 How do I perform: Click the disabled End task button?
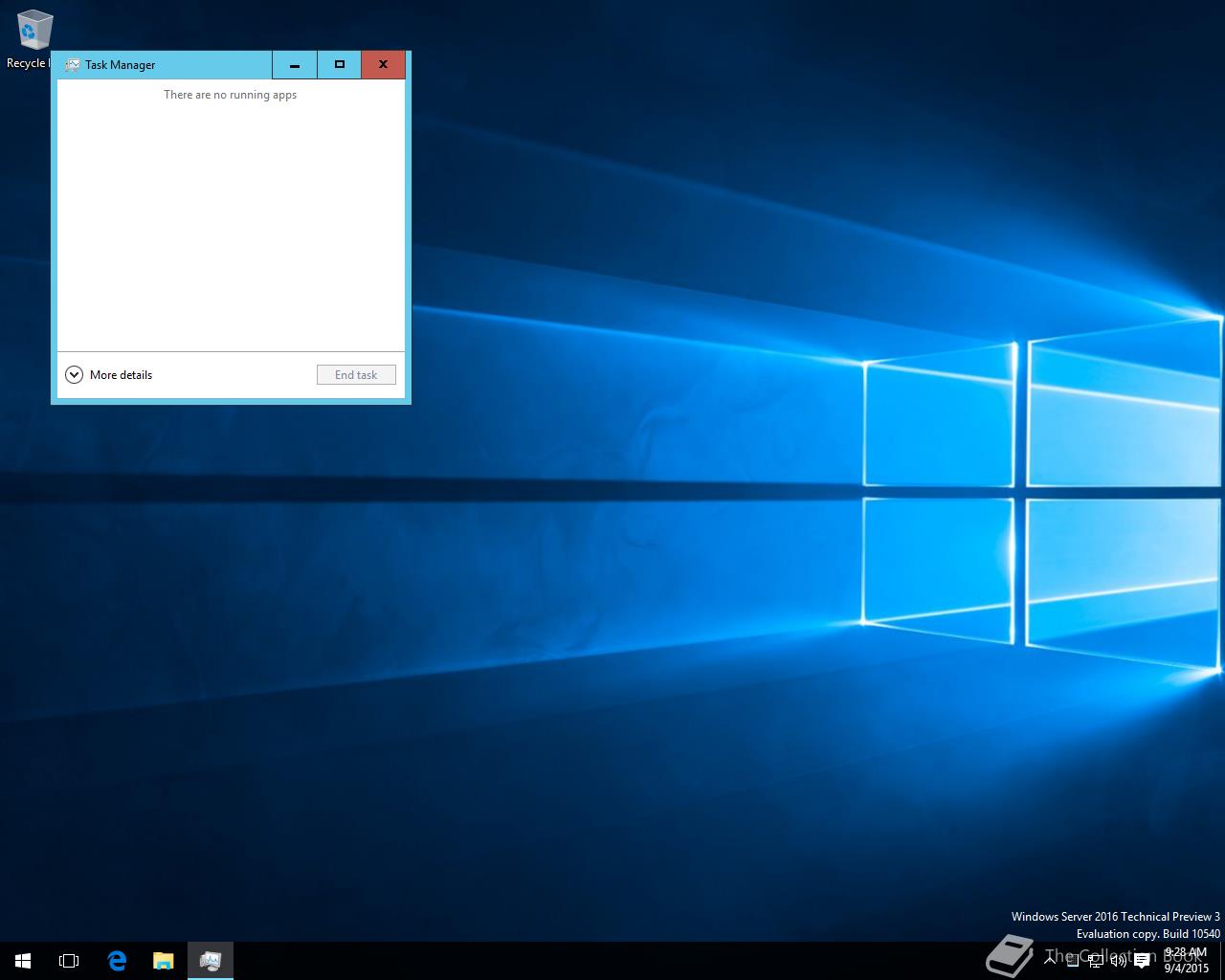click(356, 375)
